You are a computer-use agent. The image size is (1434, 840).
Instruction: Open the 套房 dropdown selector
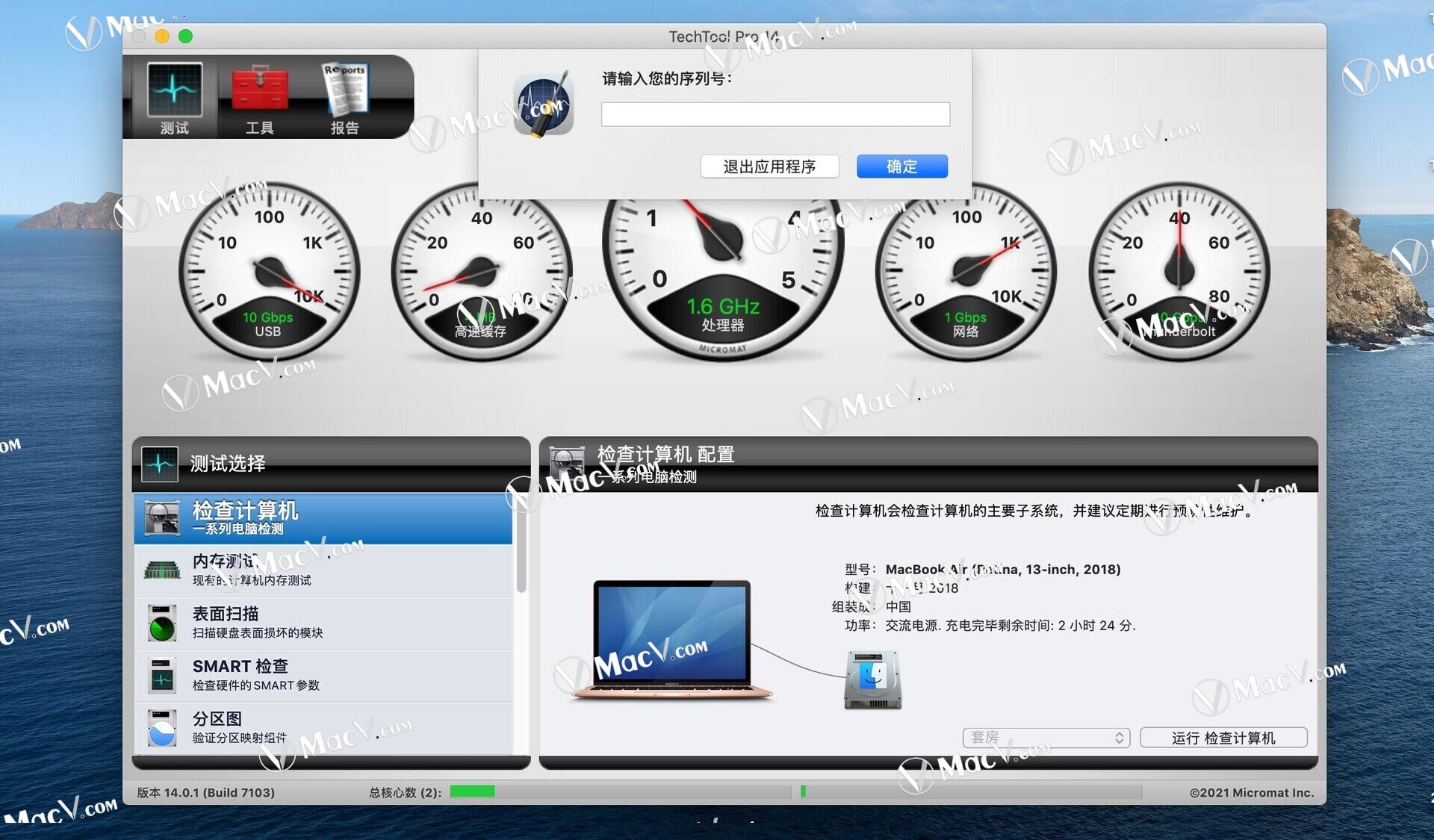(1045, 738)
